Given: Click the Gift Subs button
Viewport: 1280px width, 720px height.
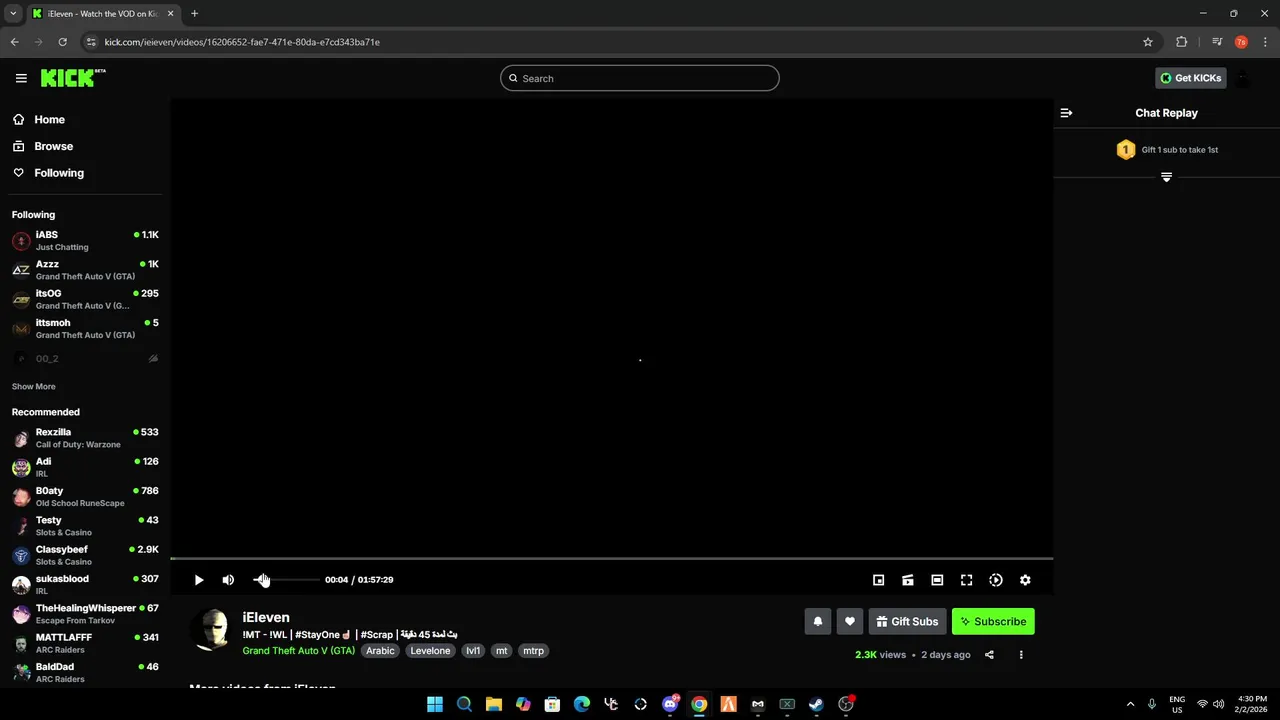Looking at the screenshot, I should tap(907, 621).
